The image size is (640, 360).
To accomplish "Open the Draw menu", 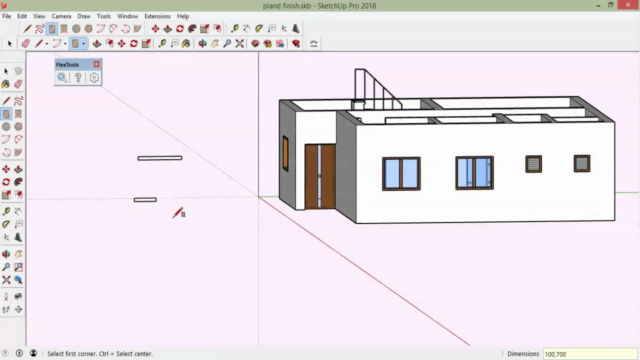I will 84,16.
